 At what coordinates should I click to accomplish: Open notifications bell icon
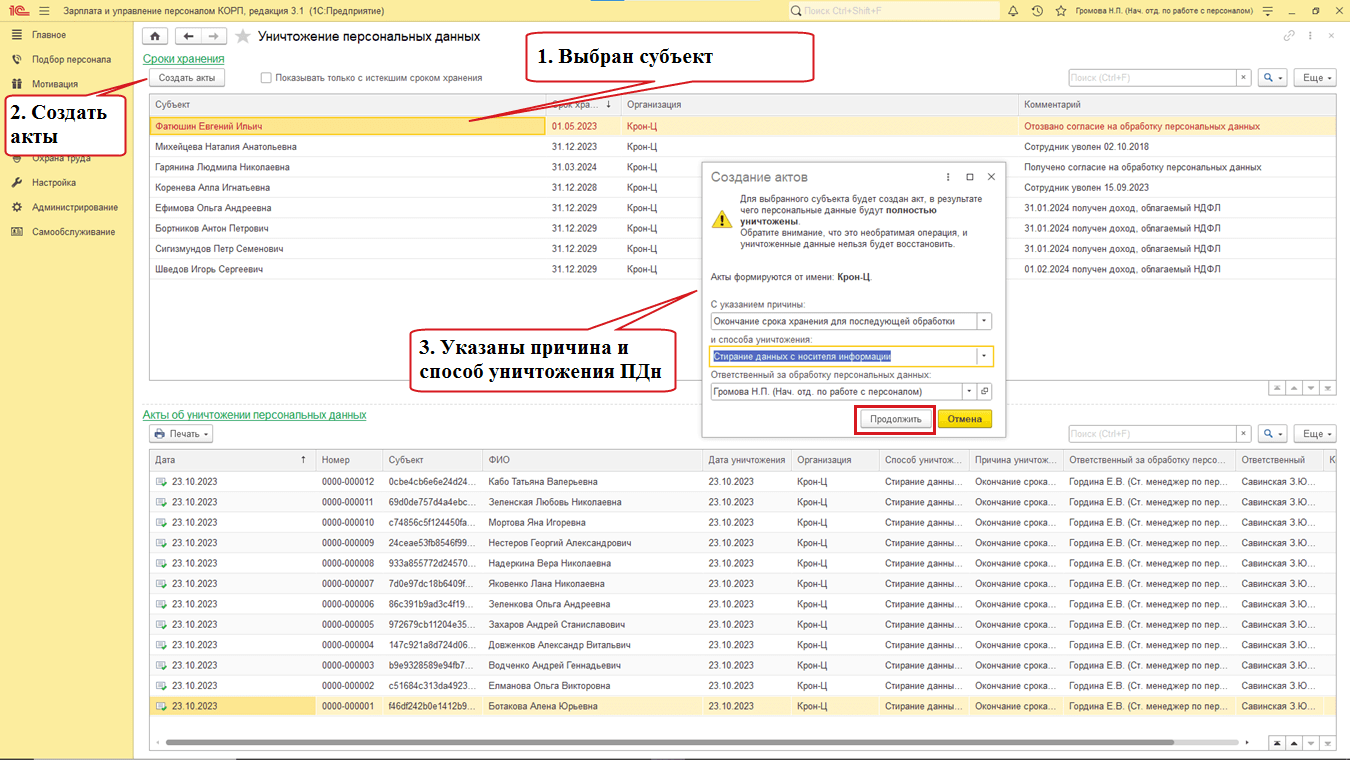point(1013,11)
